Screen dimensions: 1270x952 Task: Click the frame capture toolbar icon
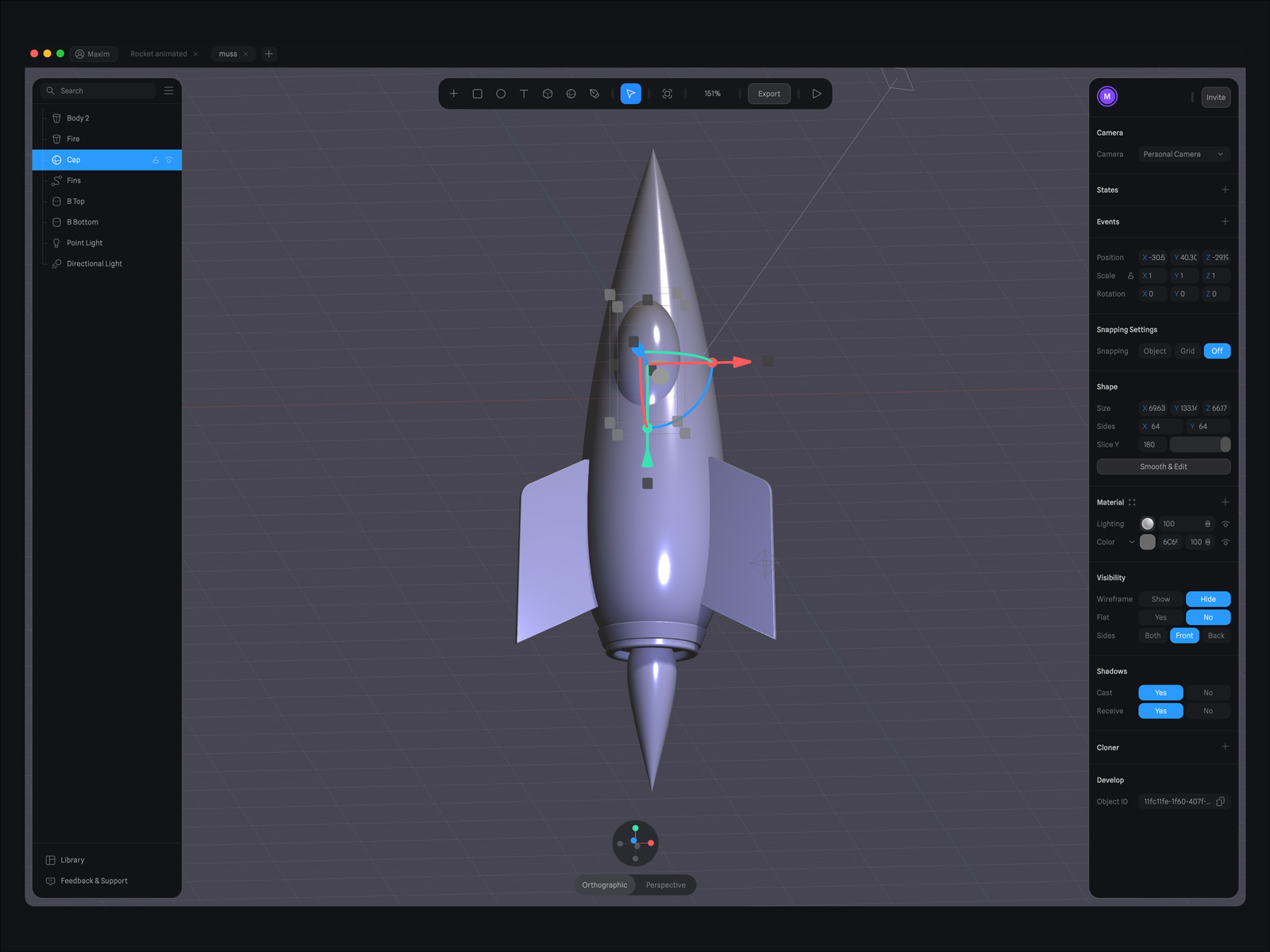[667, 94]
